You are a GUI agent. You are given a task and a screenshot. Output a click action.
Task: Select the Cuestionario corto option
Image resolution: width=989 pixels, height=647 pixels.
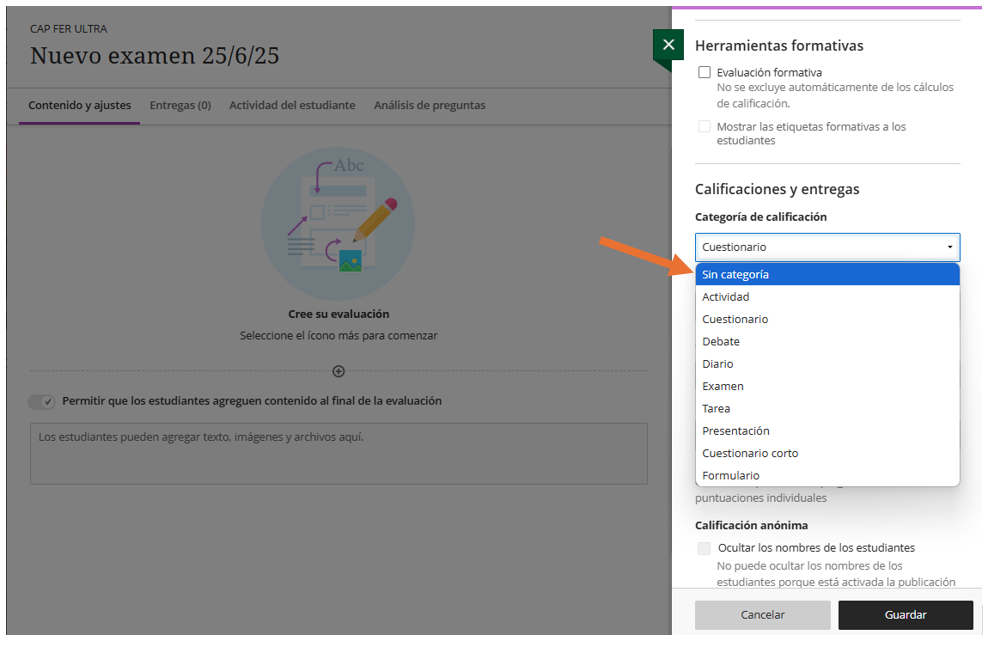(828, 453)
